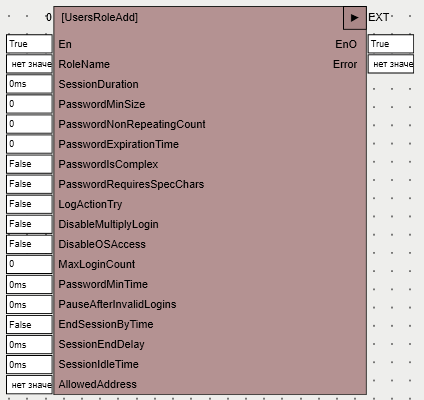The width and height of the screenshot is (424, 400).
Task: Toggle the PasswordRequiresSpecChars False value
Action: tap(29, 184)
